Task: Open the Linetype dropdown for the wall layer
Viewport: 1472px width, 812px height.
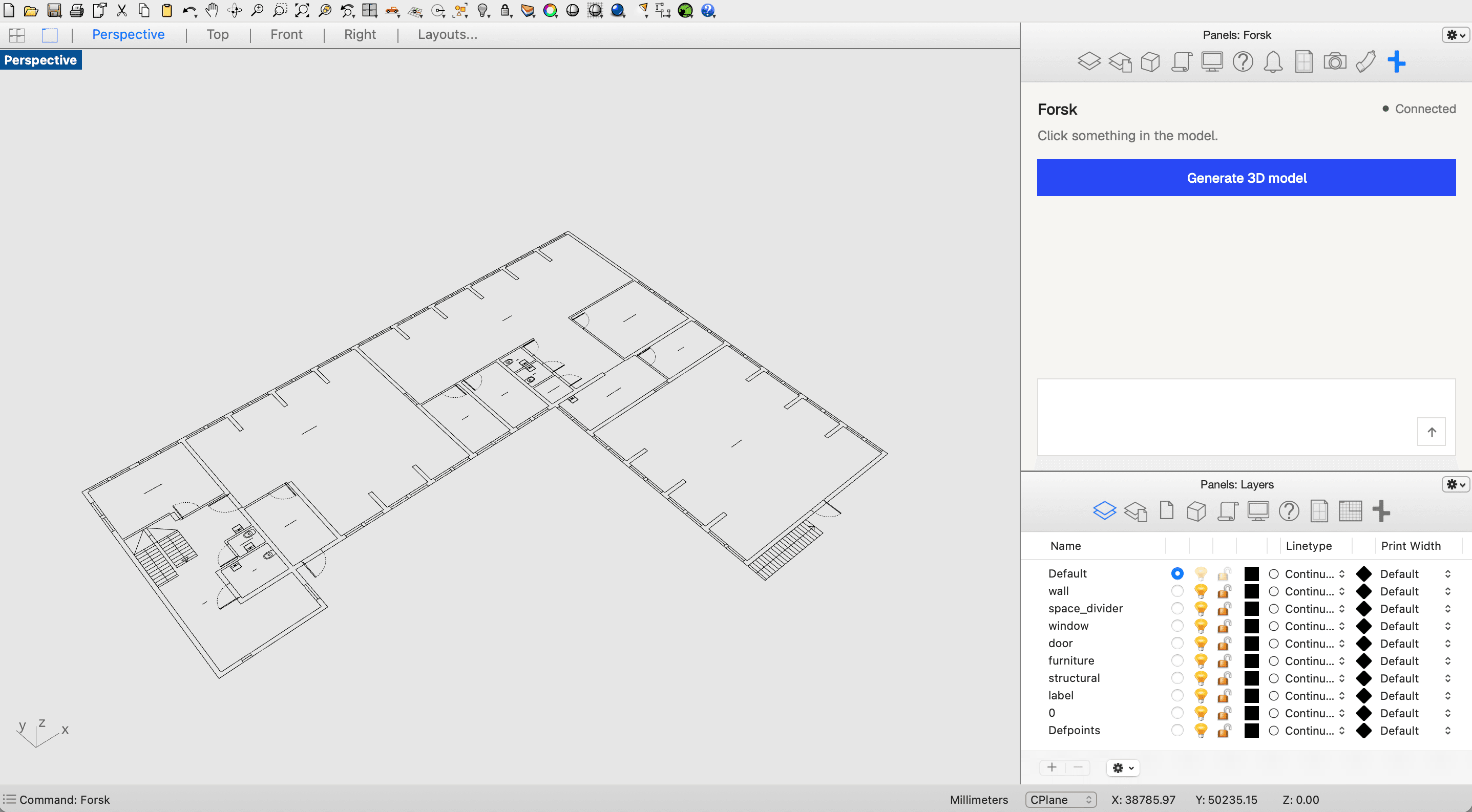Action: pos(1314,591)
